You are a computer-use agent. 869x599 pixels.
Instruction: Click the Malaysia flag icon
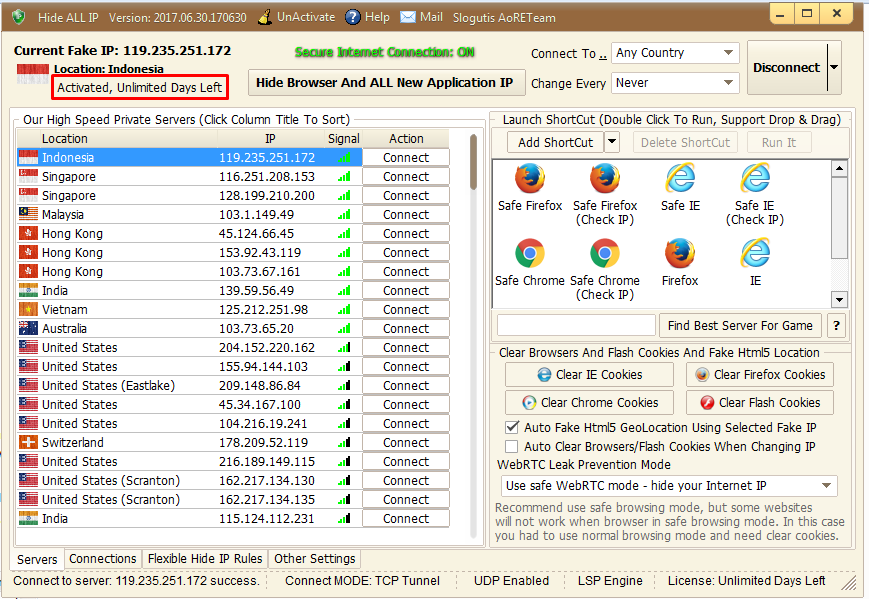[28, 214]
